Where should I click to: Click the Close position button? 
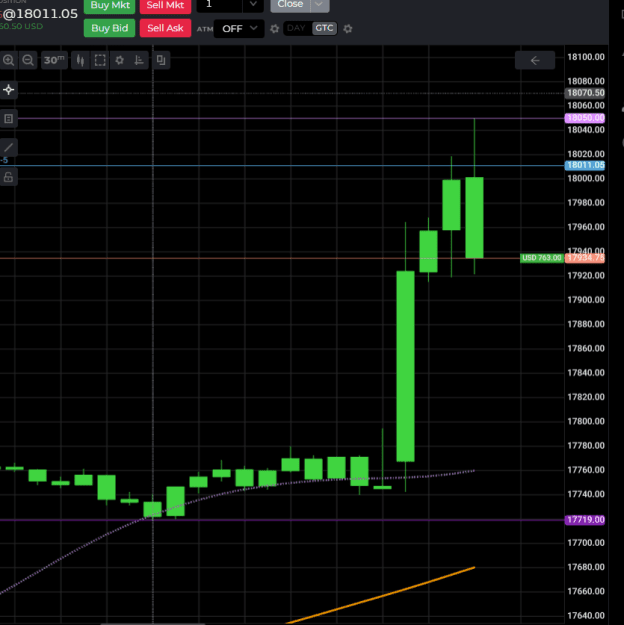[x=290, y=5]
